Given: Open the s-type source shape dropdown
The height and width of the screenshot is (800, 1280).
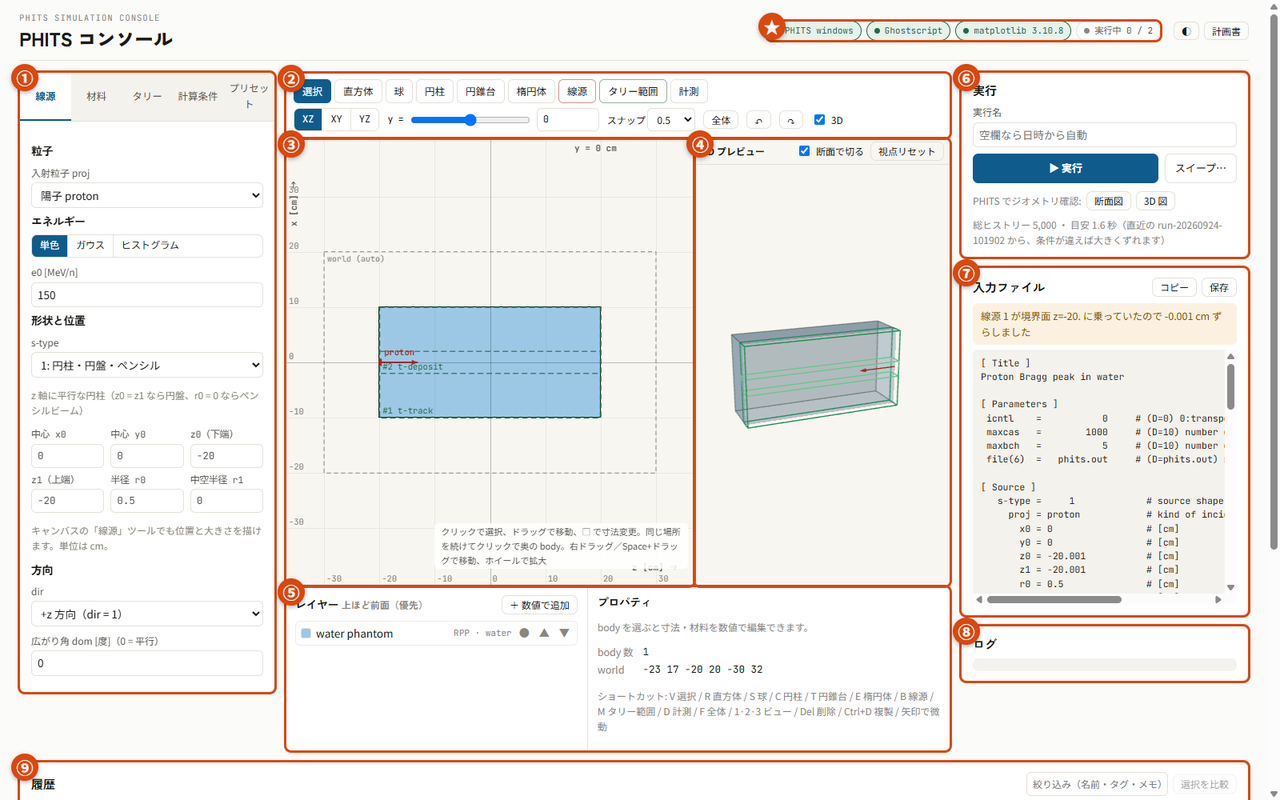Looking at the screenshot, I should pos(147,365).
